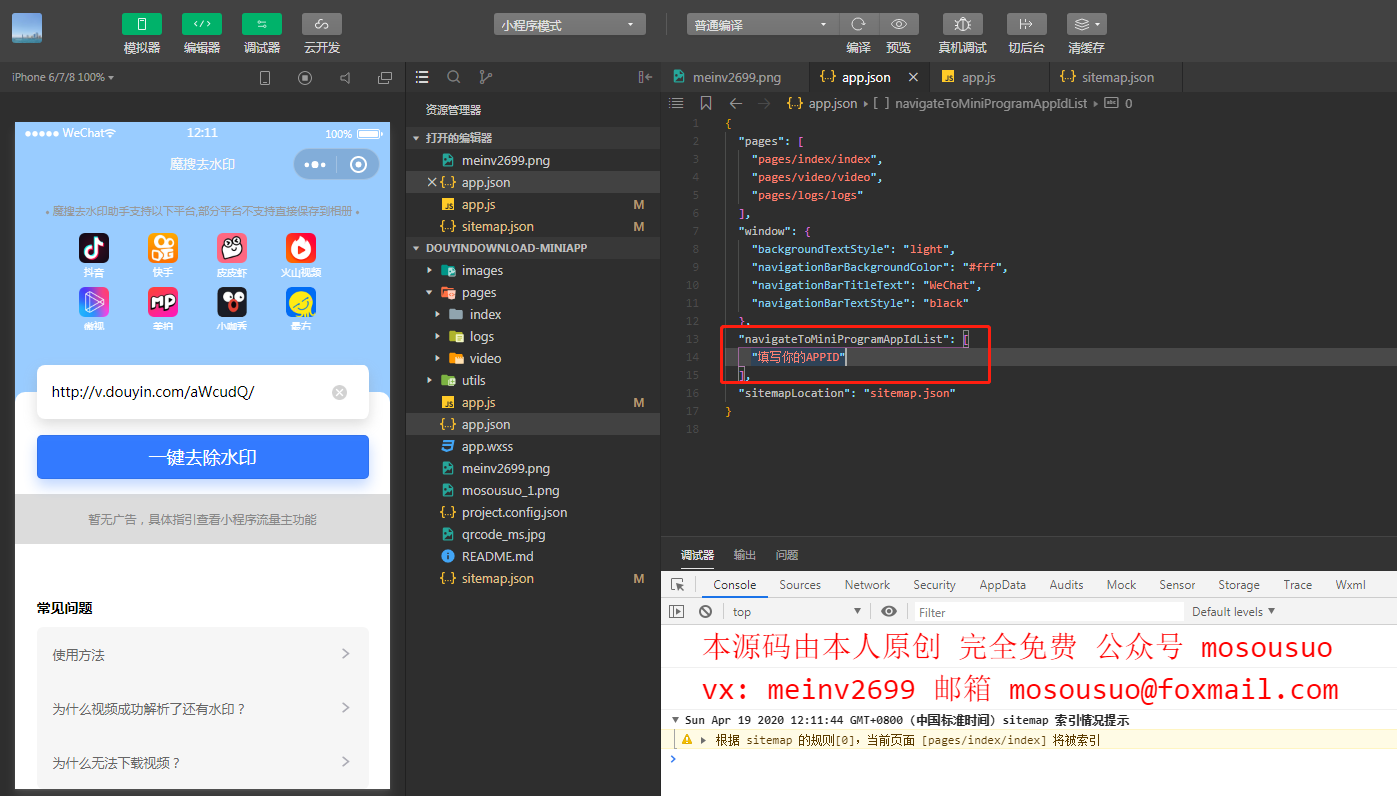
Task: Click the simulator record icon
Action: point(305,78)
